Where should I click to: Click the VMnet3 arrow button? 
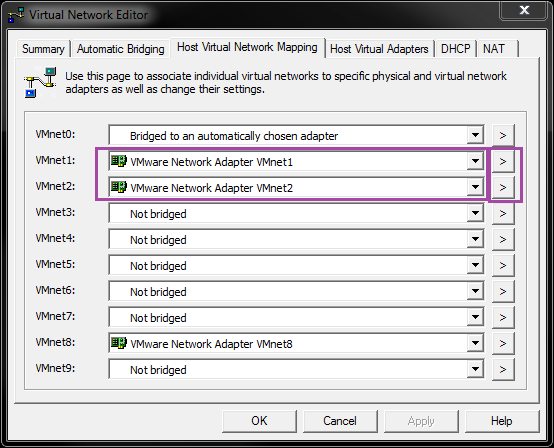point(503,213)
